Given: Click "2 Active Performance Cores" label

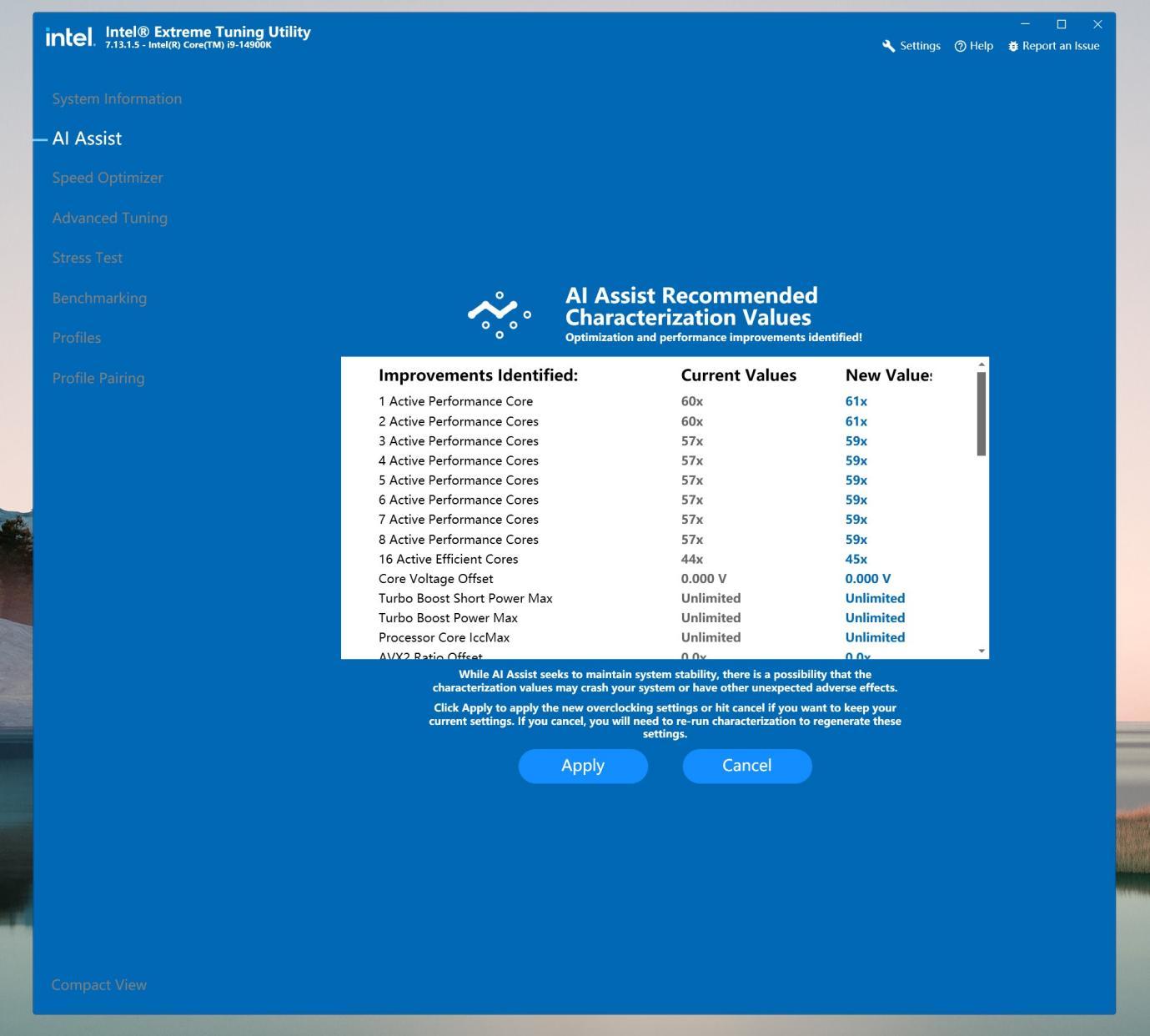Looking at the screenshot, I should [x=459, y=421].
